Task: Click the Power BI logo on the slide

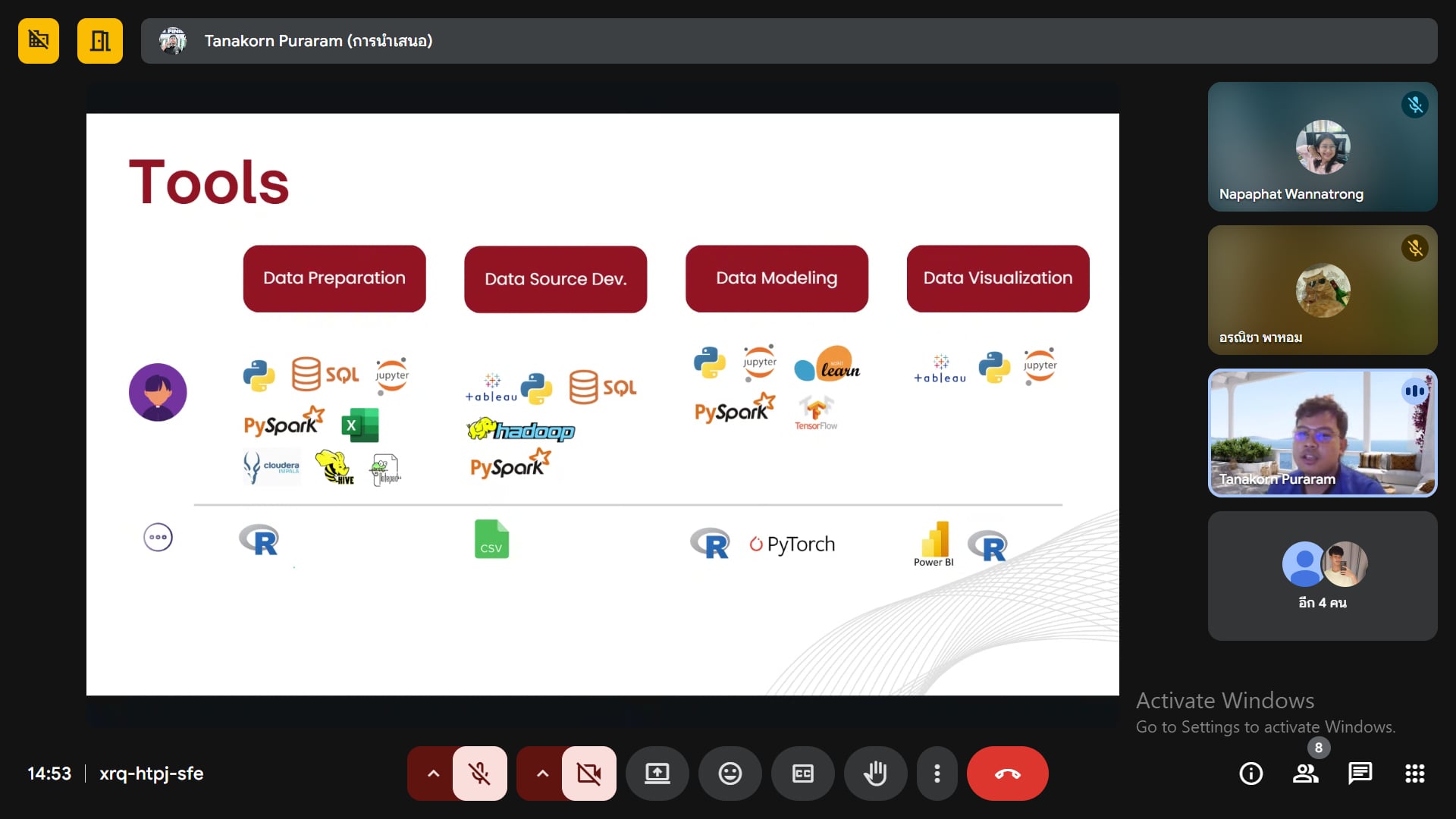Action: click(x=934, y=544)
